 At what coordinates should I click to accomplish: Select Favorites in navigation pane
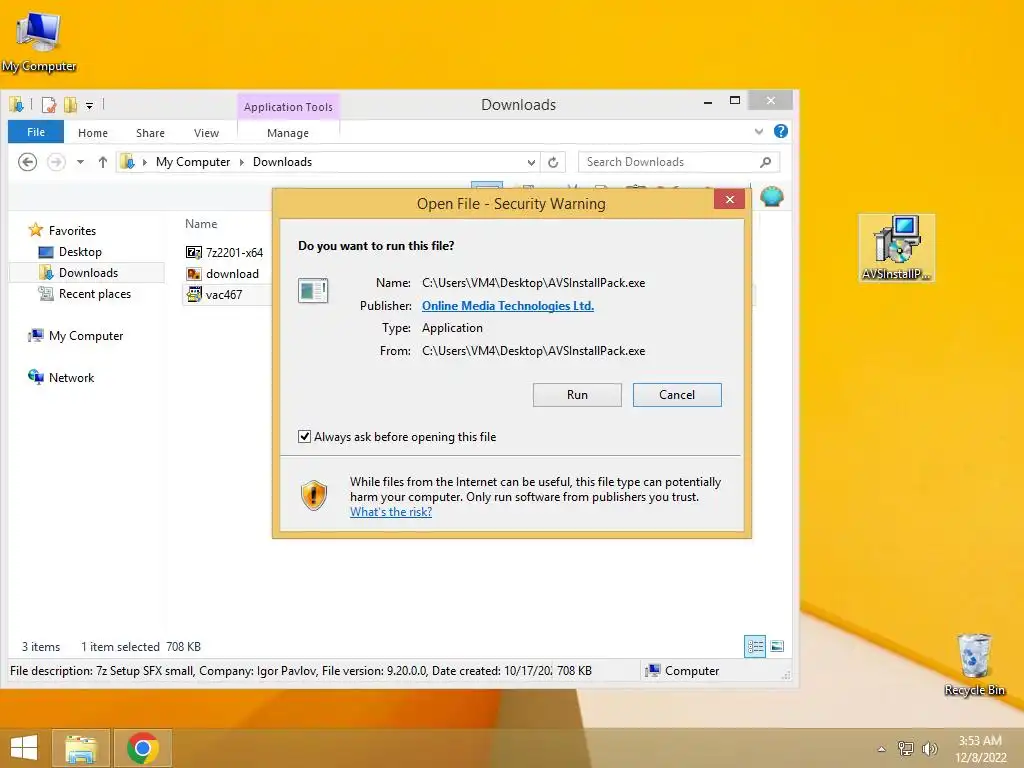point(72,231)
